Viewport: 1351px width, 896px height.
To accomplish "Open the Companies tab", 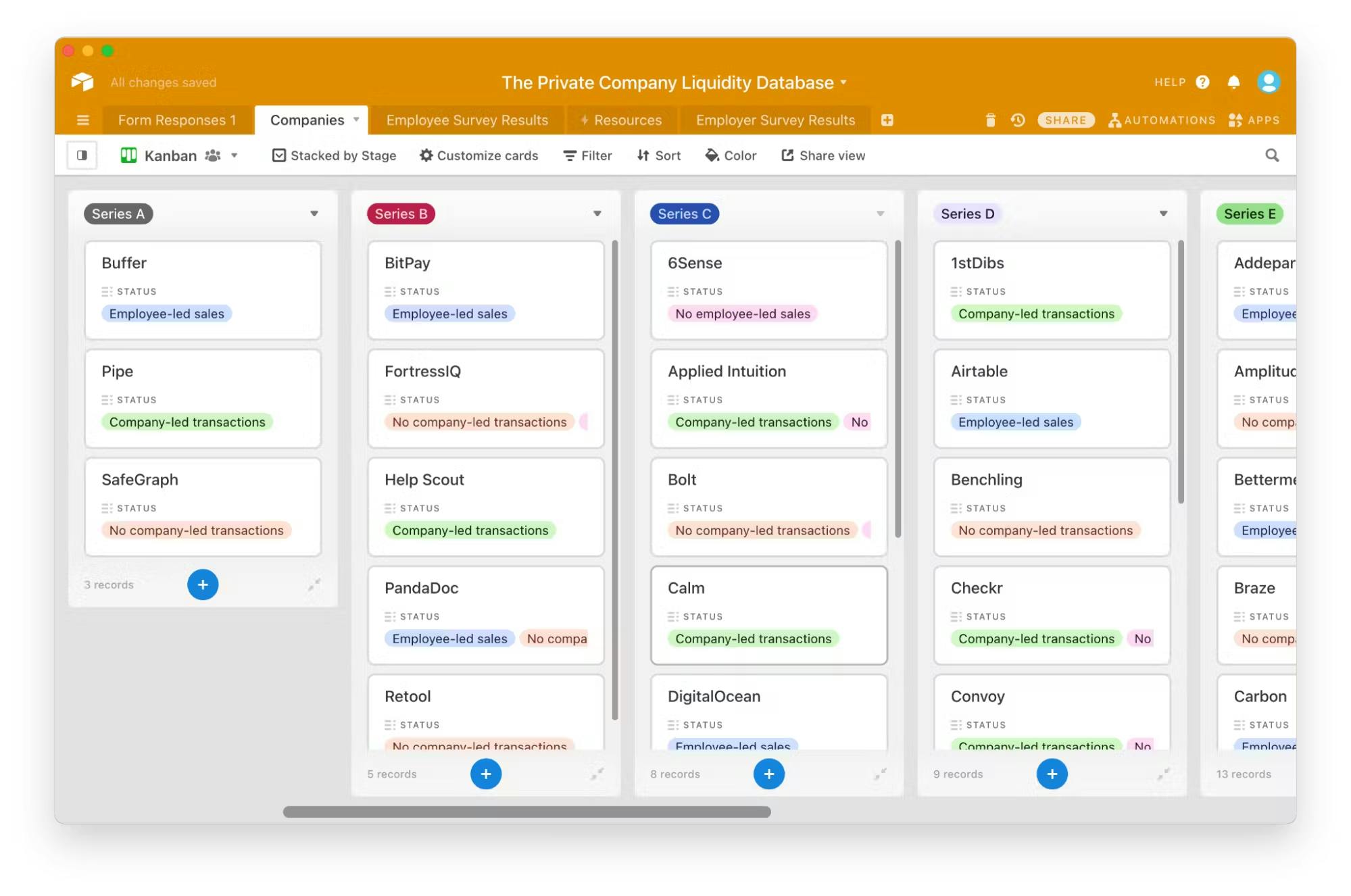I will [307, 120].
